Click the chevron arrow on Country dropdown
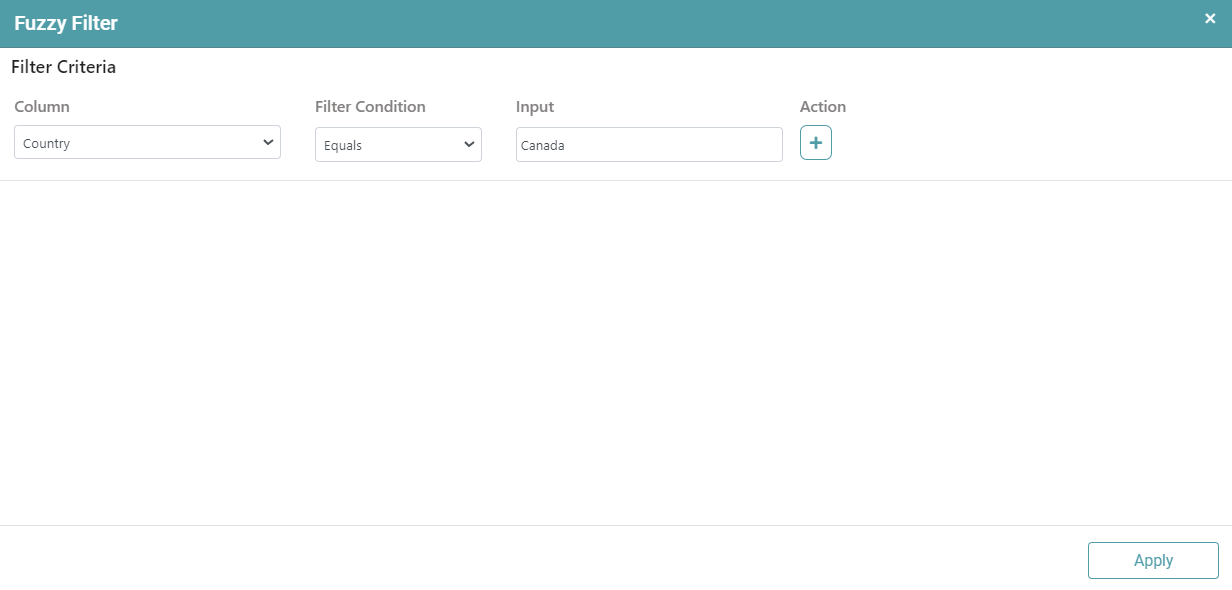 (268, 143)
